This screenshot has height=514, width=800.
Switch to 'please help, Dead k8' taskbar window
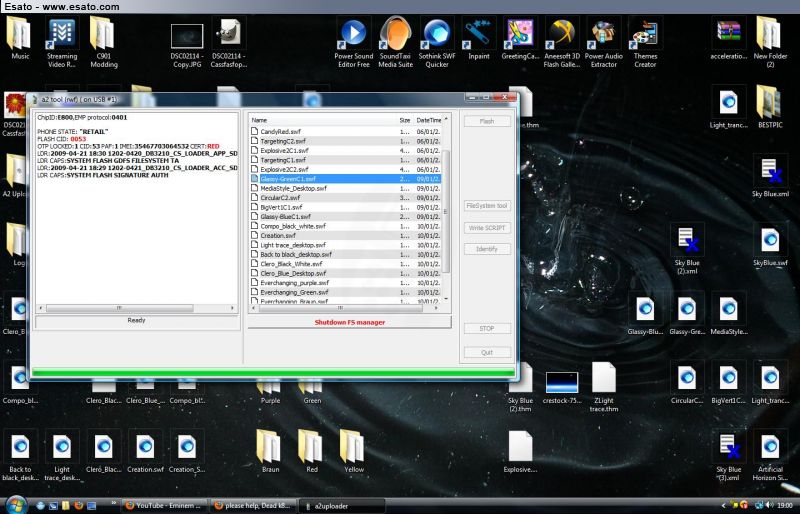[254, 506]
